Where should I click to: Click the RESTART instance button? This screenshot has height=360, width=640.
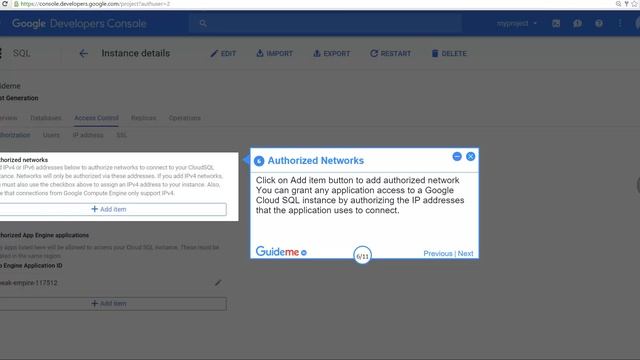390,53
